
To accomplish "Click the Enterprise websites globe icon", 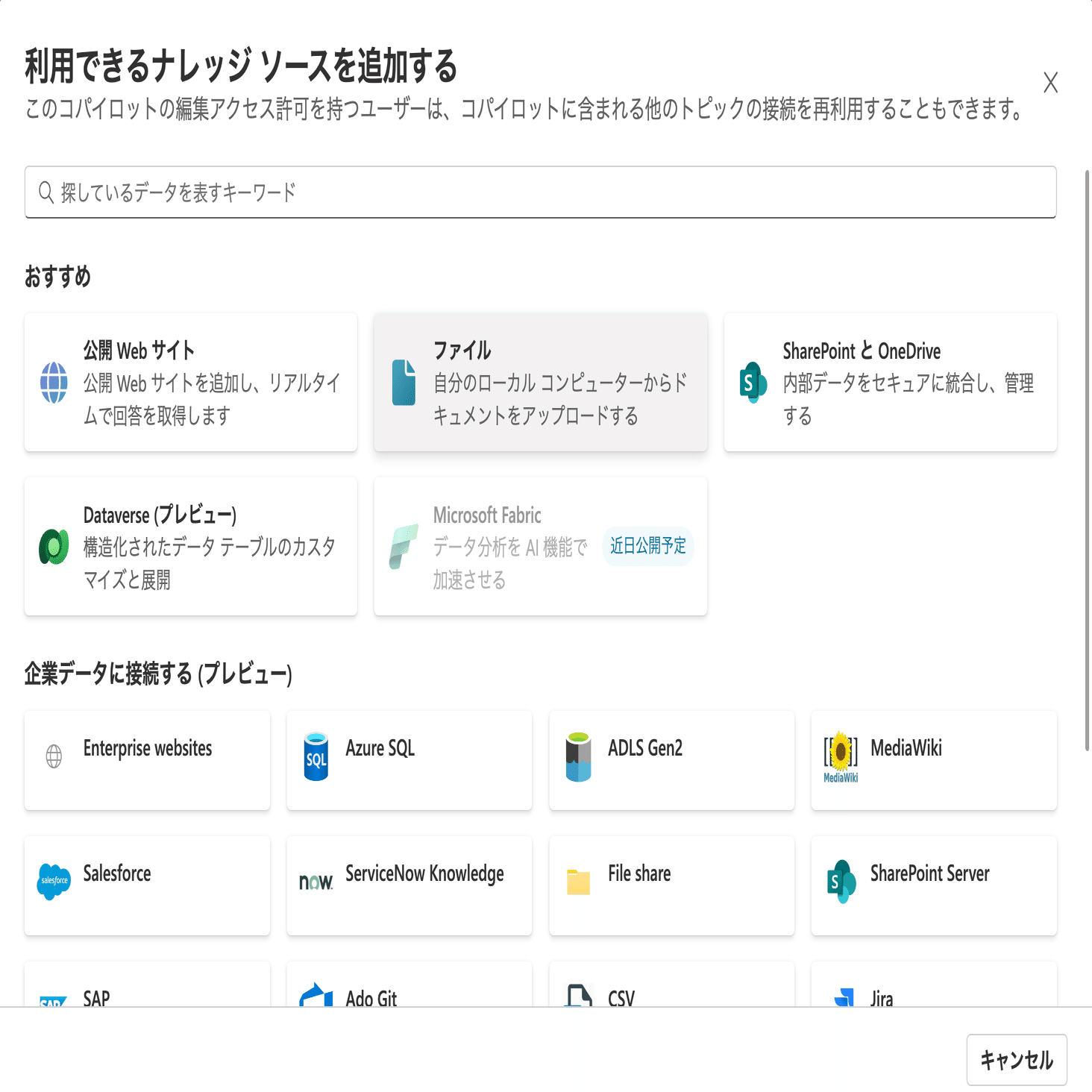I will pyautogui.click(x=54, y=756).
